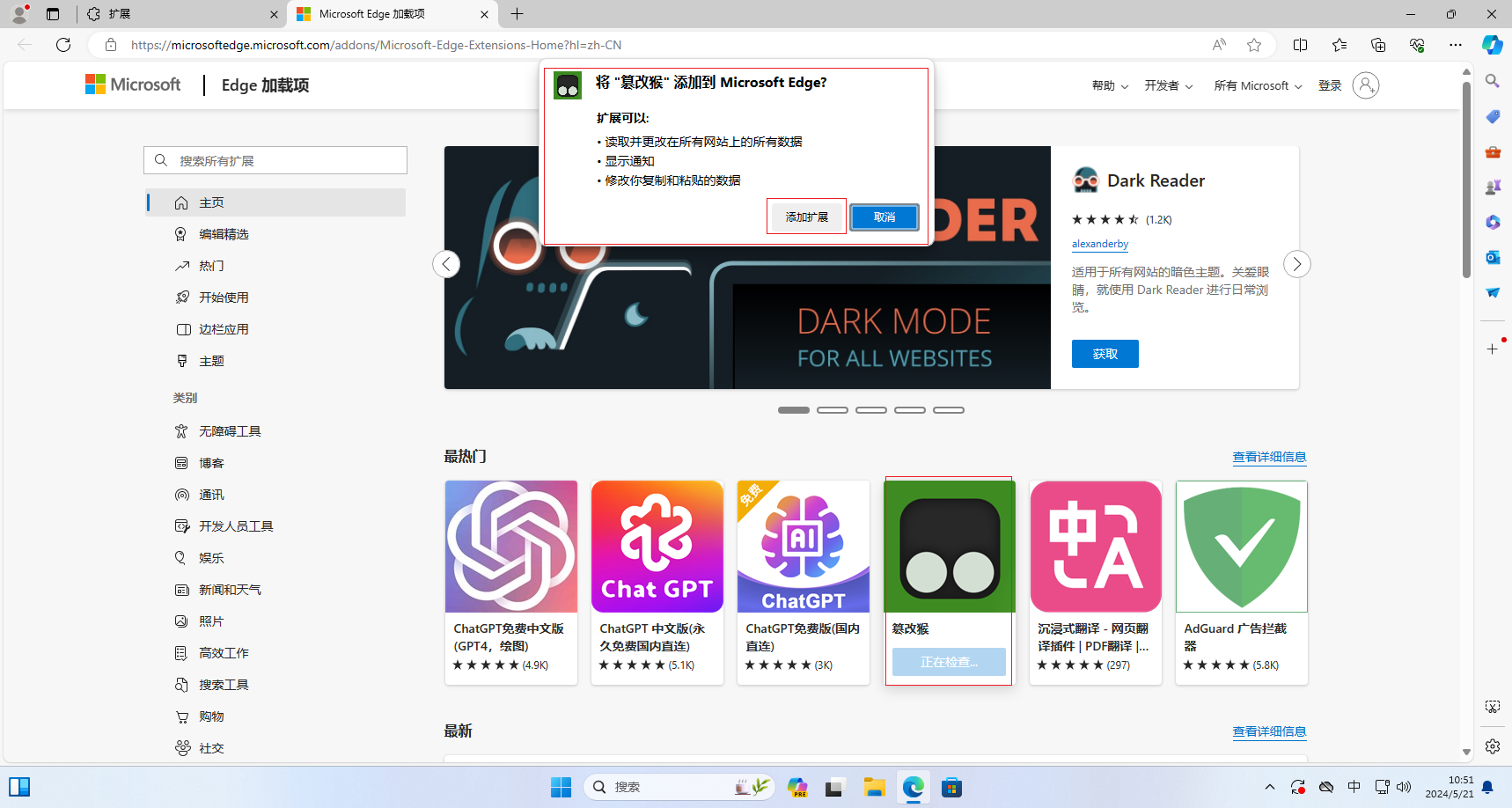Screen dimensions: 1512x808
Task: Open the Favorites list icon
Action: pyautogui.click(x=1339, y=45)
